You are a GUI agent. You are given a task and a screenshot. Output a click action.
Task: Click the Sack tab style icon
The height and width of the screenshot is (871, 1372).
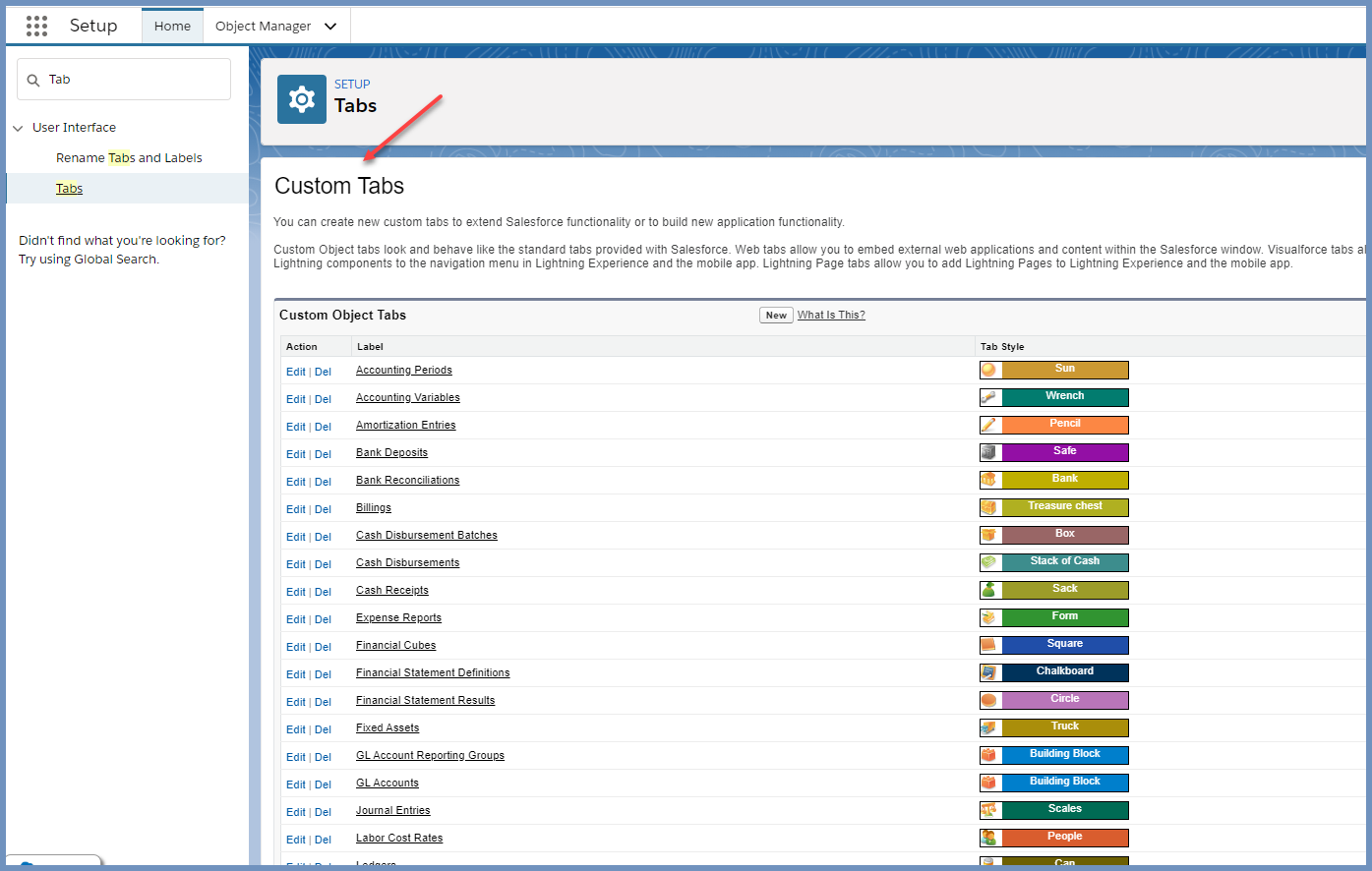tap(990, 590)
